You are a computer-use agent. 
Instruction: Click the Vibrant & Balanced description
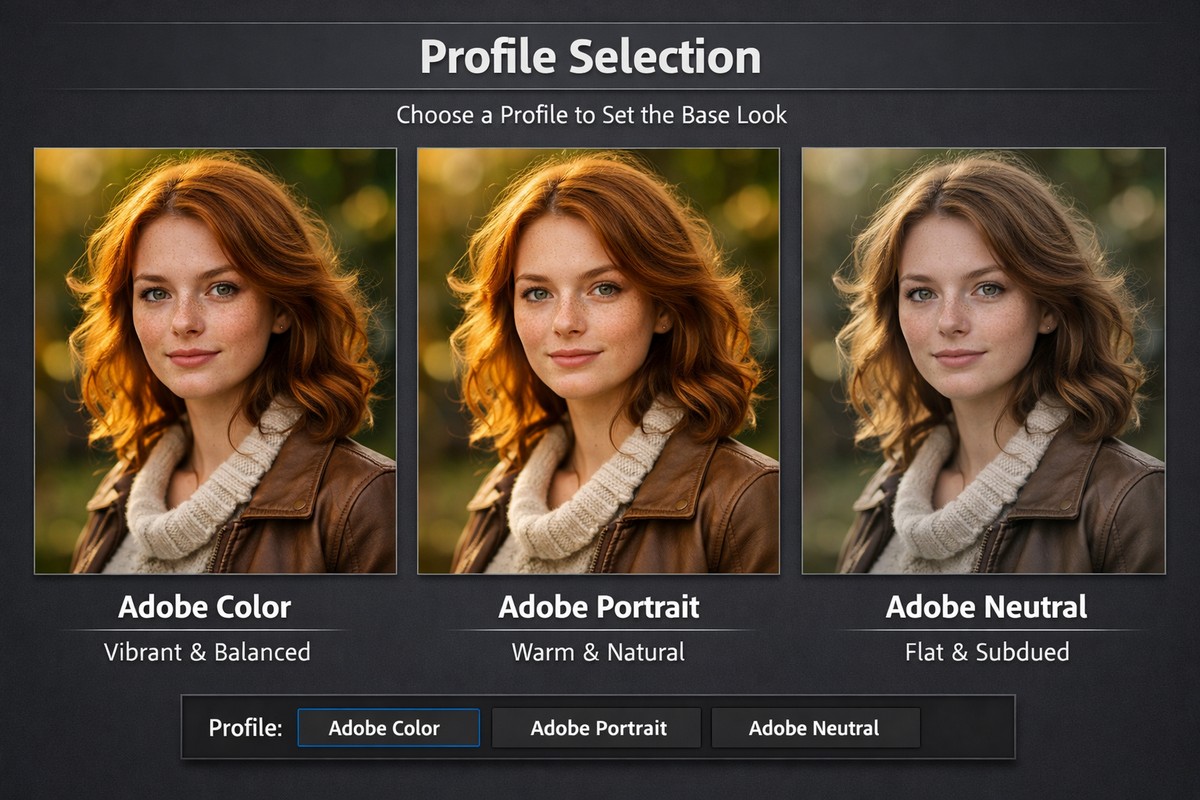coord(207,652)
